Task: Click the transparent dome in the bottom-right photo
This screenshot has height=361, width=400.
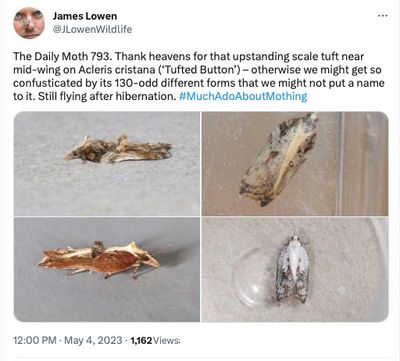Action: coord(253,278)
